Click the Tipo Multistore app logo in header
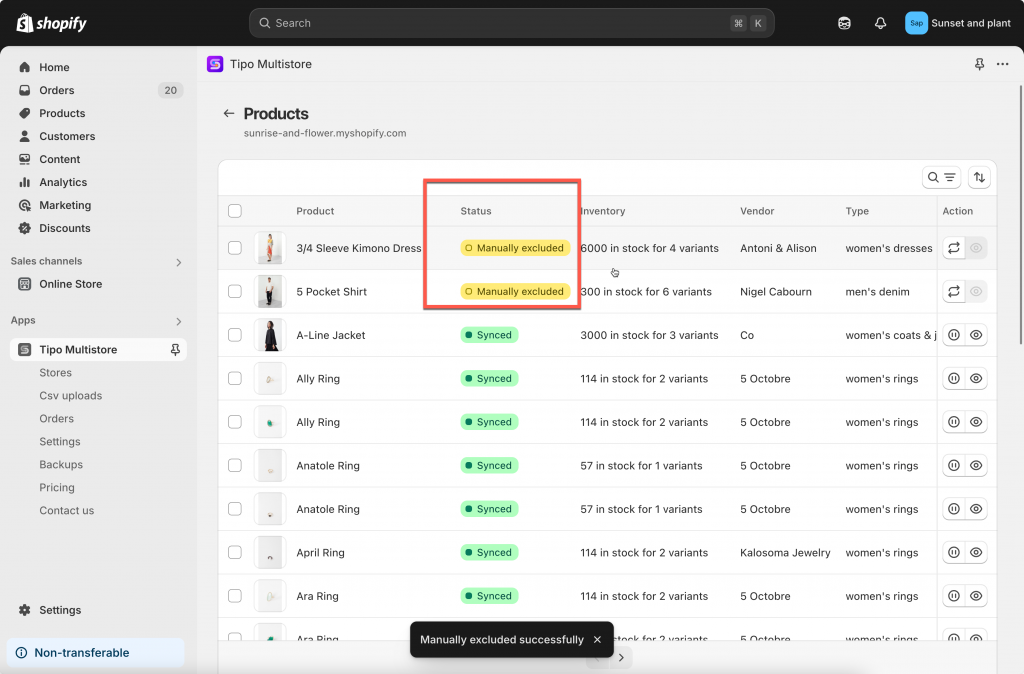Screen dimensions: 1024x674 215,64
